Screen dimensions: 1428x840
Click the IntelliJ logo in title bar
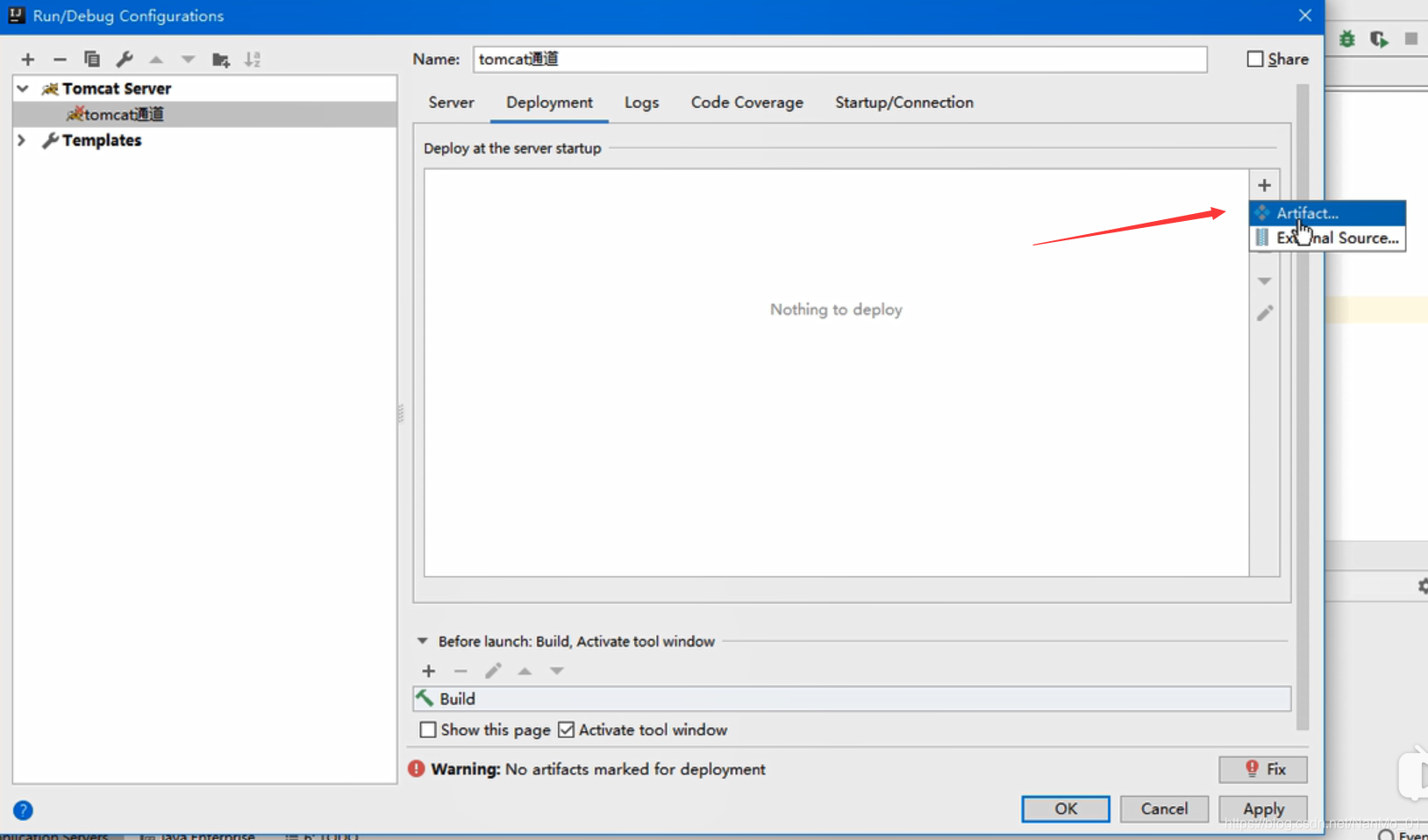click(x=17, y=15)
